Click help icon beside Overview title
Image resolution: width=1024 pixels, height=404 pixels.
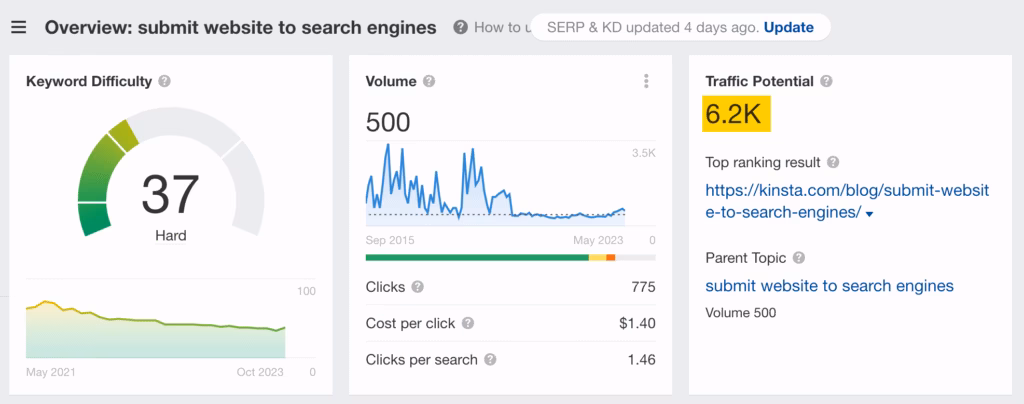click(x=460, y=27)
